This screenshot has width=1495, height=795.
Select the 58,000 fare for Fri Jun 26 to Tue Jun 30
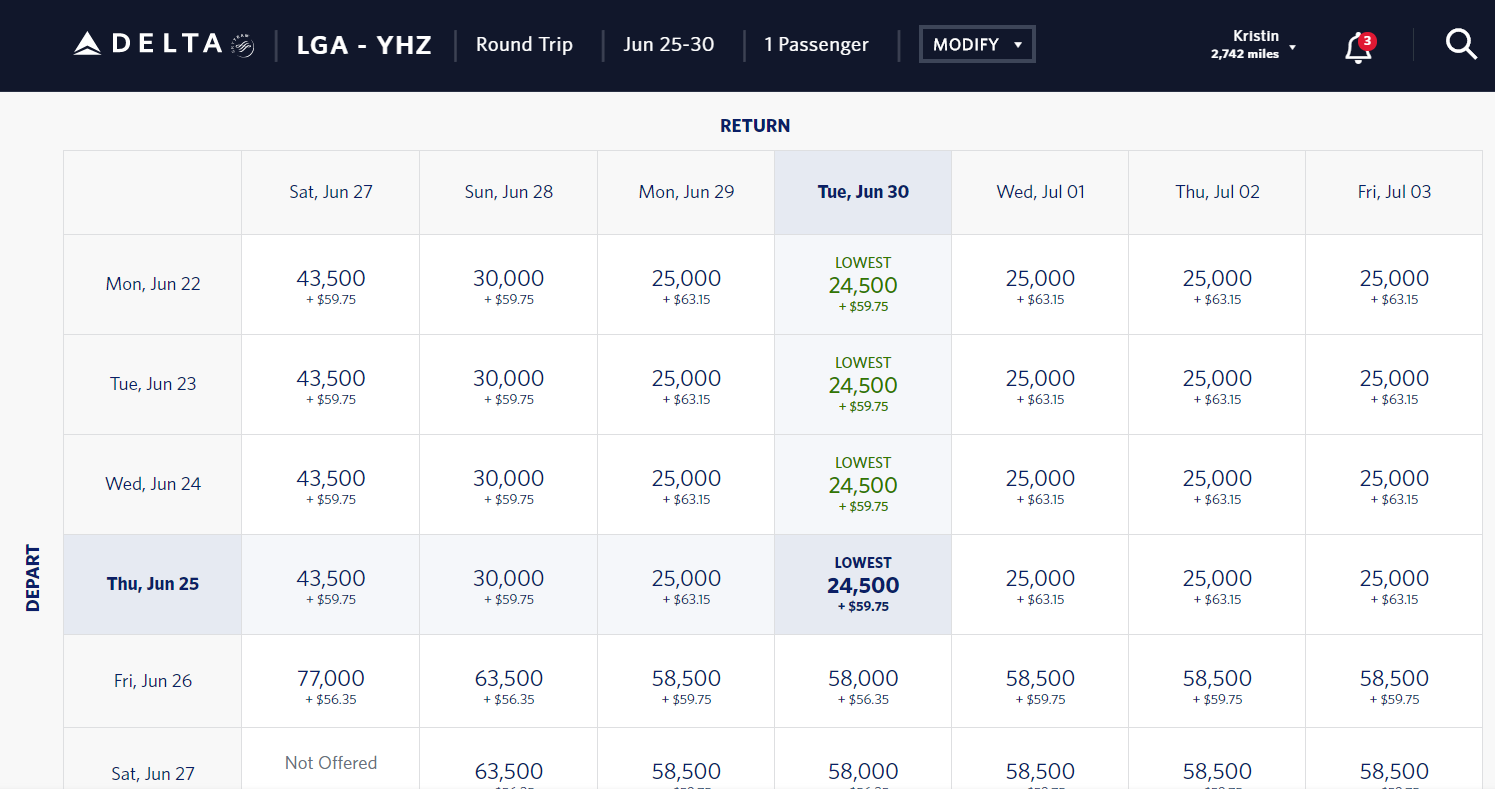(863, 685)
